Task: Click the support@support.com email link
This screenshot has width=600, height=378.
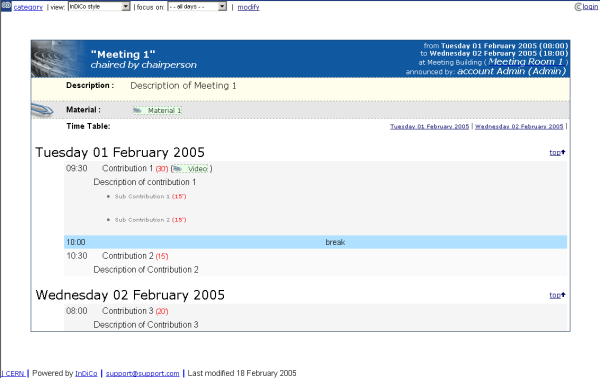Action: tap(142, 374)
